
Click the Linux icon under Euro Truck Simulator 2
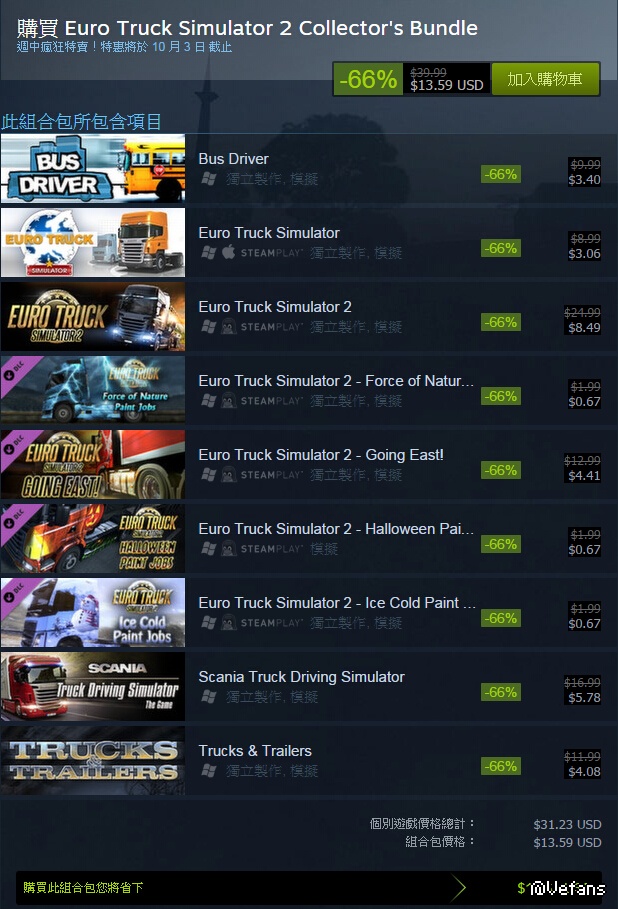[x=228, y=326]
